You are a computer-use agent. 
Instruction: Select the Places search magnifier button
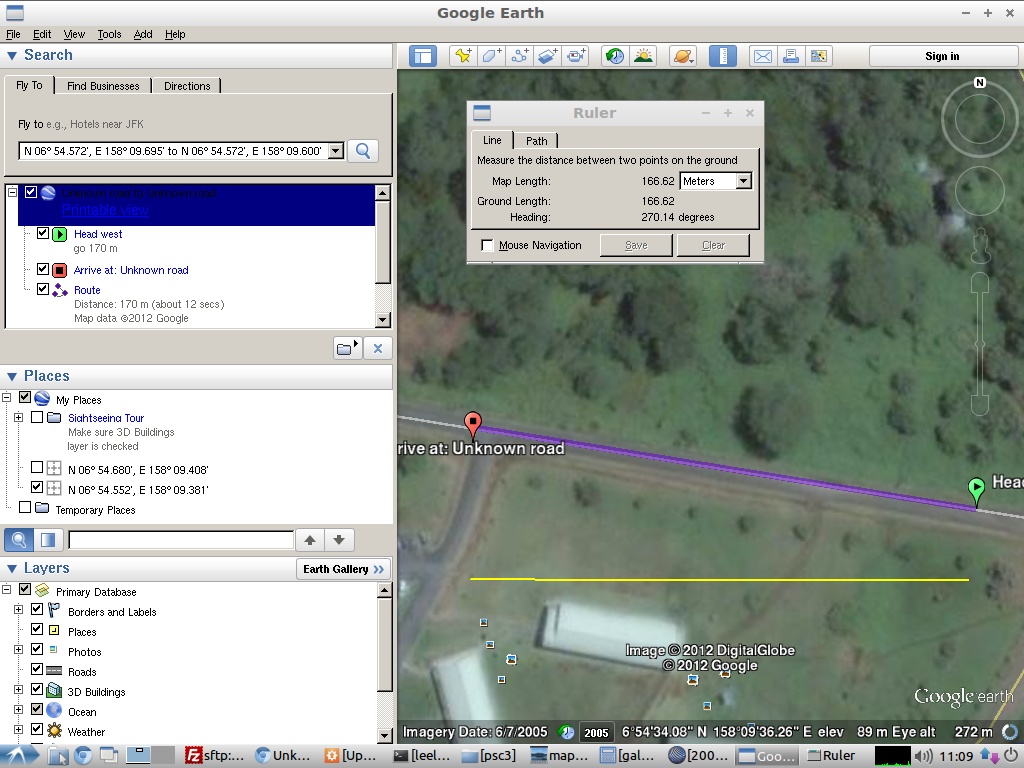coord(19,540)
